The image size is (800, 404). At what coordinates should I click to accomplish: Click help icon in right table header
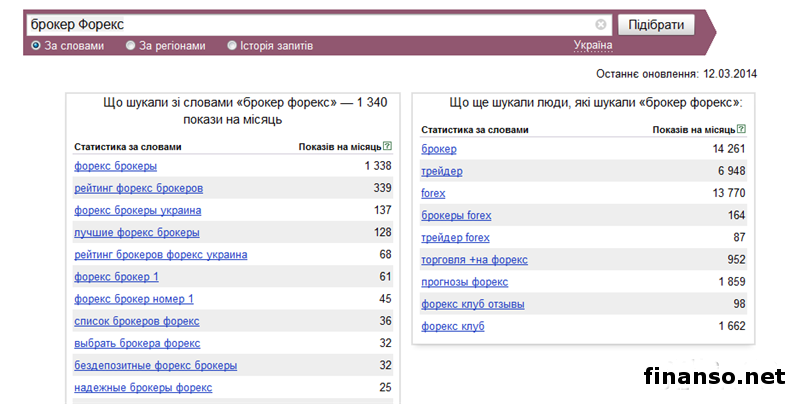pyautogui.click(x=740, y=130)
